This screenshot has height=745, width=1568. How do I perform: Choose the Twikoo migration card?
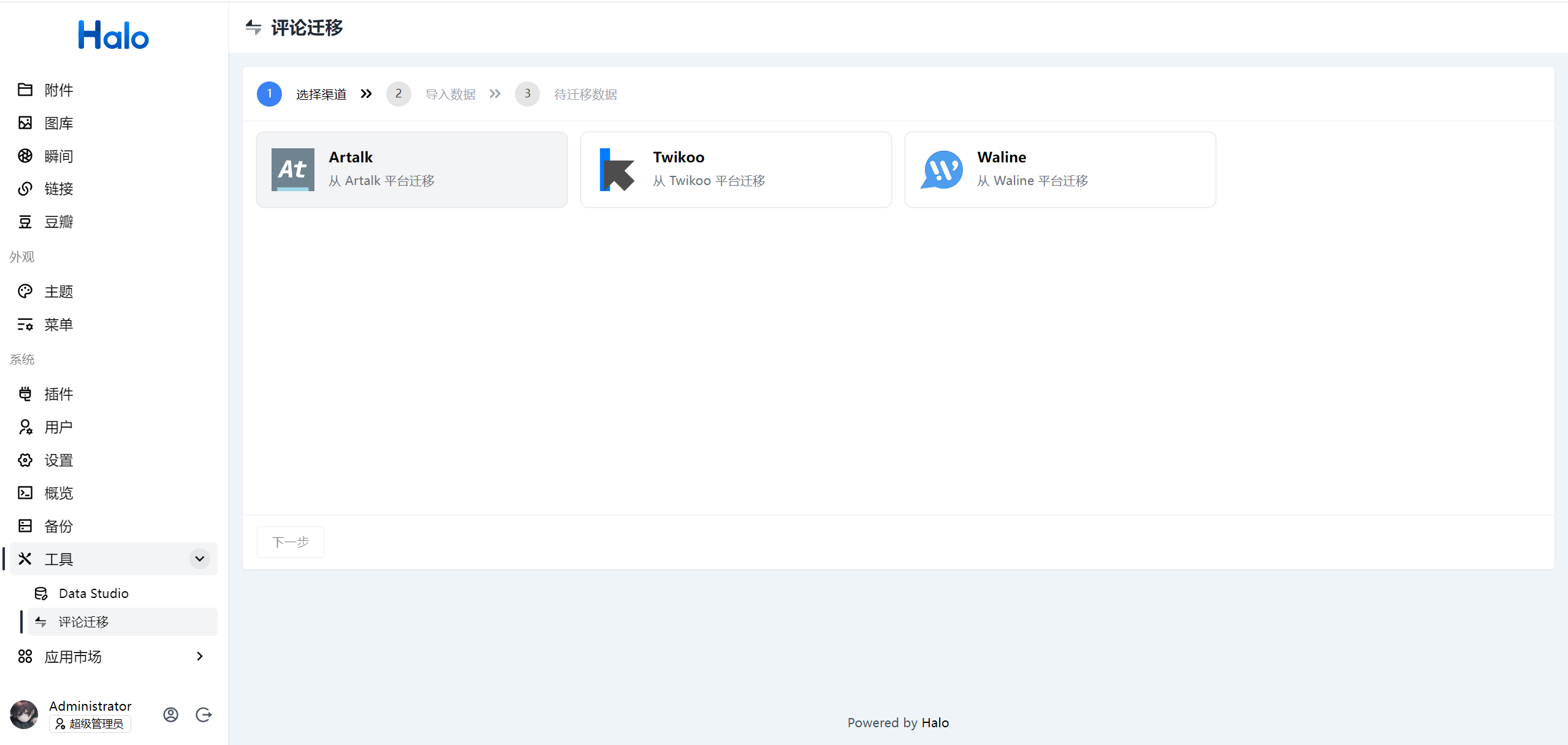click(x=736, y=170)
